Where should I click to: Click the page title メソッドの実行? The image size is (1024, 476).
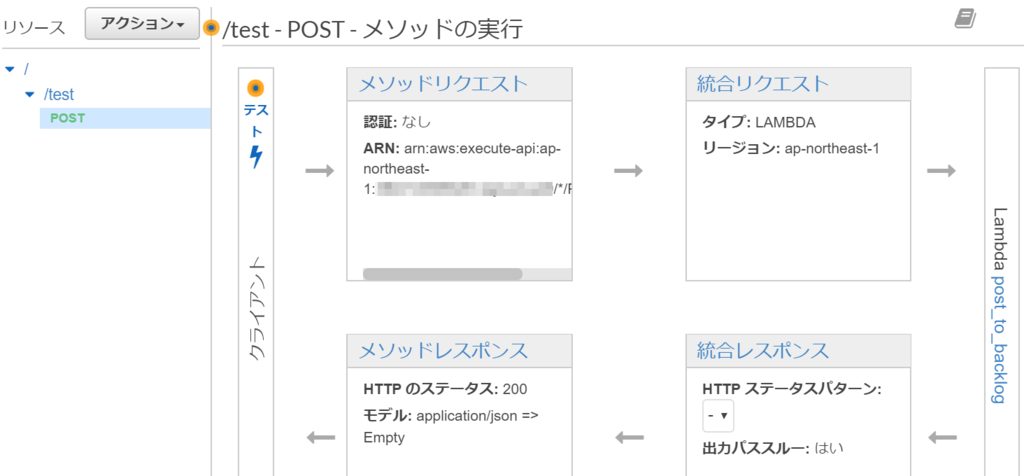[x=442, y=29]
